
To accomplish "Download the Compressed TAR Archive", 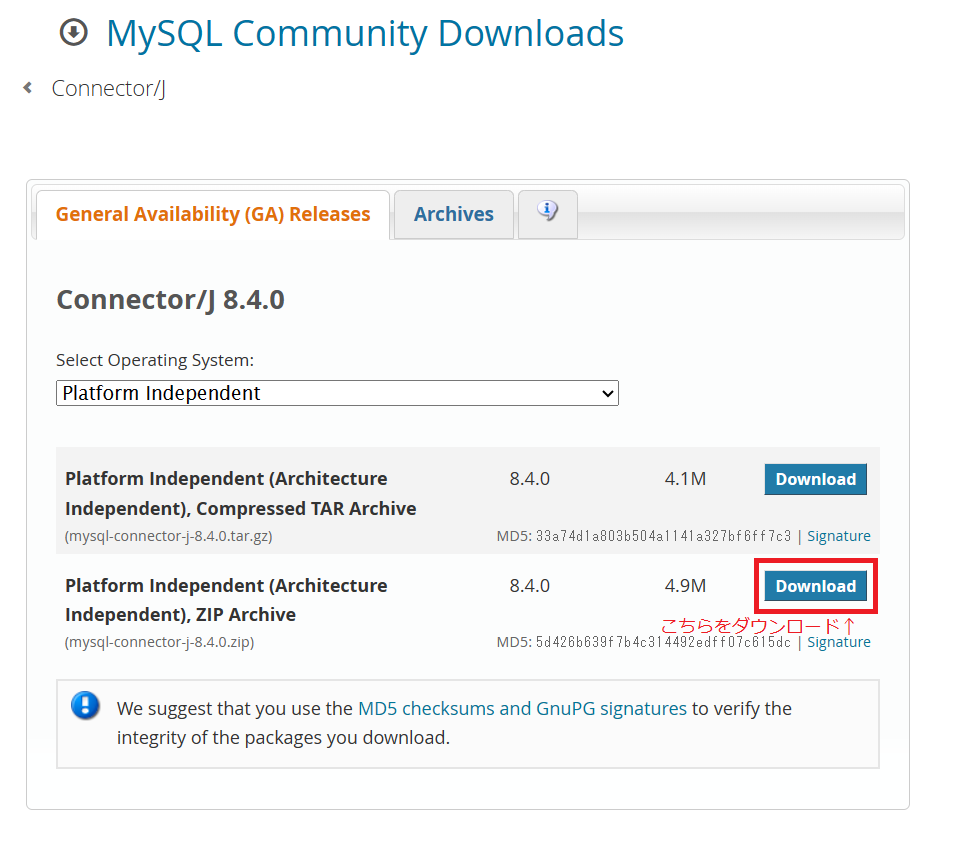I will click(x=816, y=479).
